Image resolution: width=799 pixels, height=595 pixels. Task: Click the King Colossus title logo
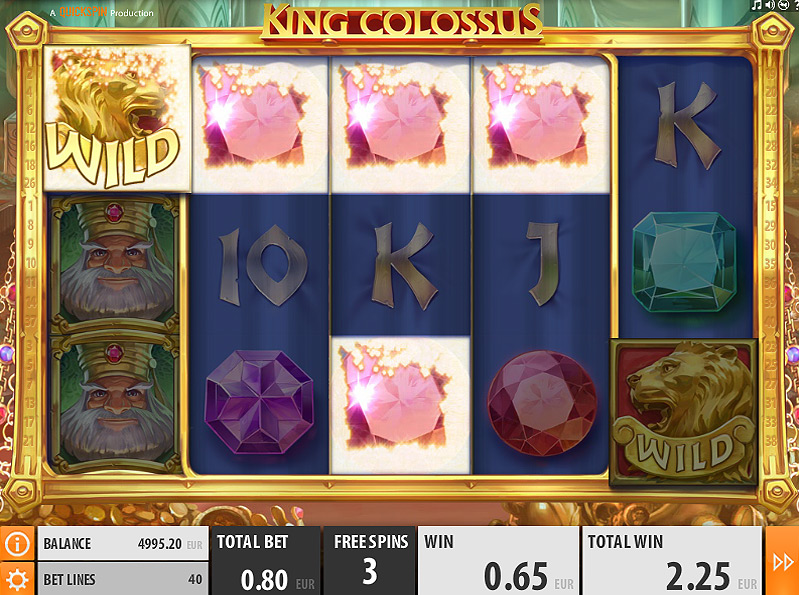(402, 21)
